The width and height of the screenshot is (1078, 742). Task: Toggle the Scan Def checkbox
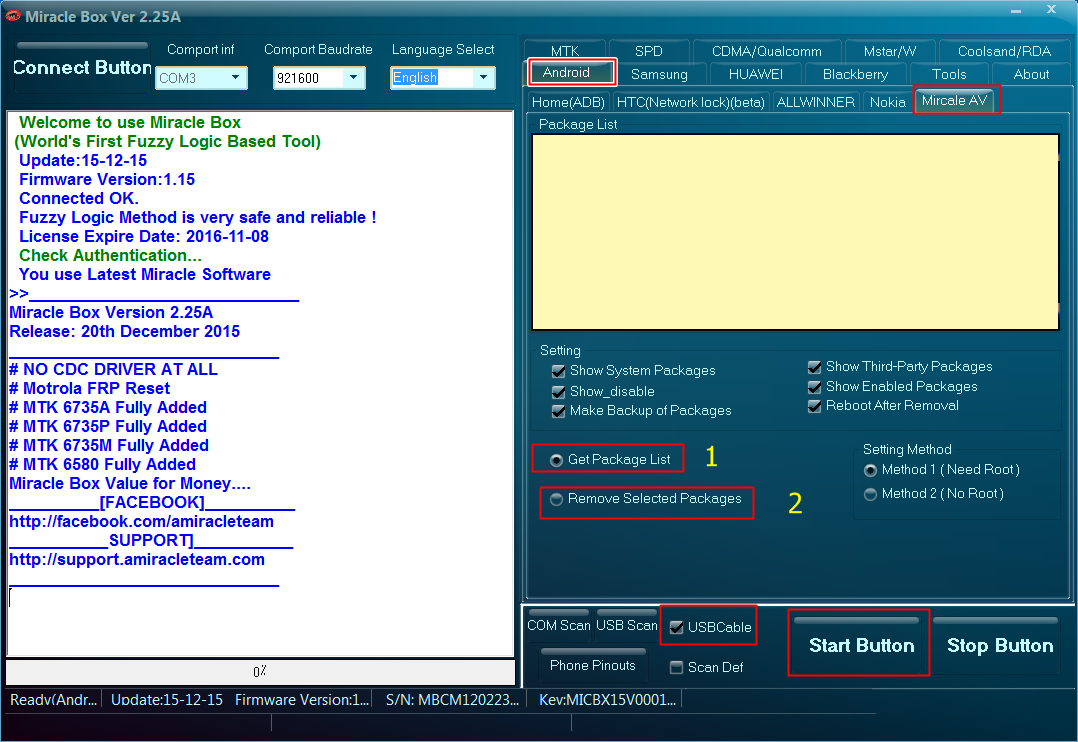point(676,667)
